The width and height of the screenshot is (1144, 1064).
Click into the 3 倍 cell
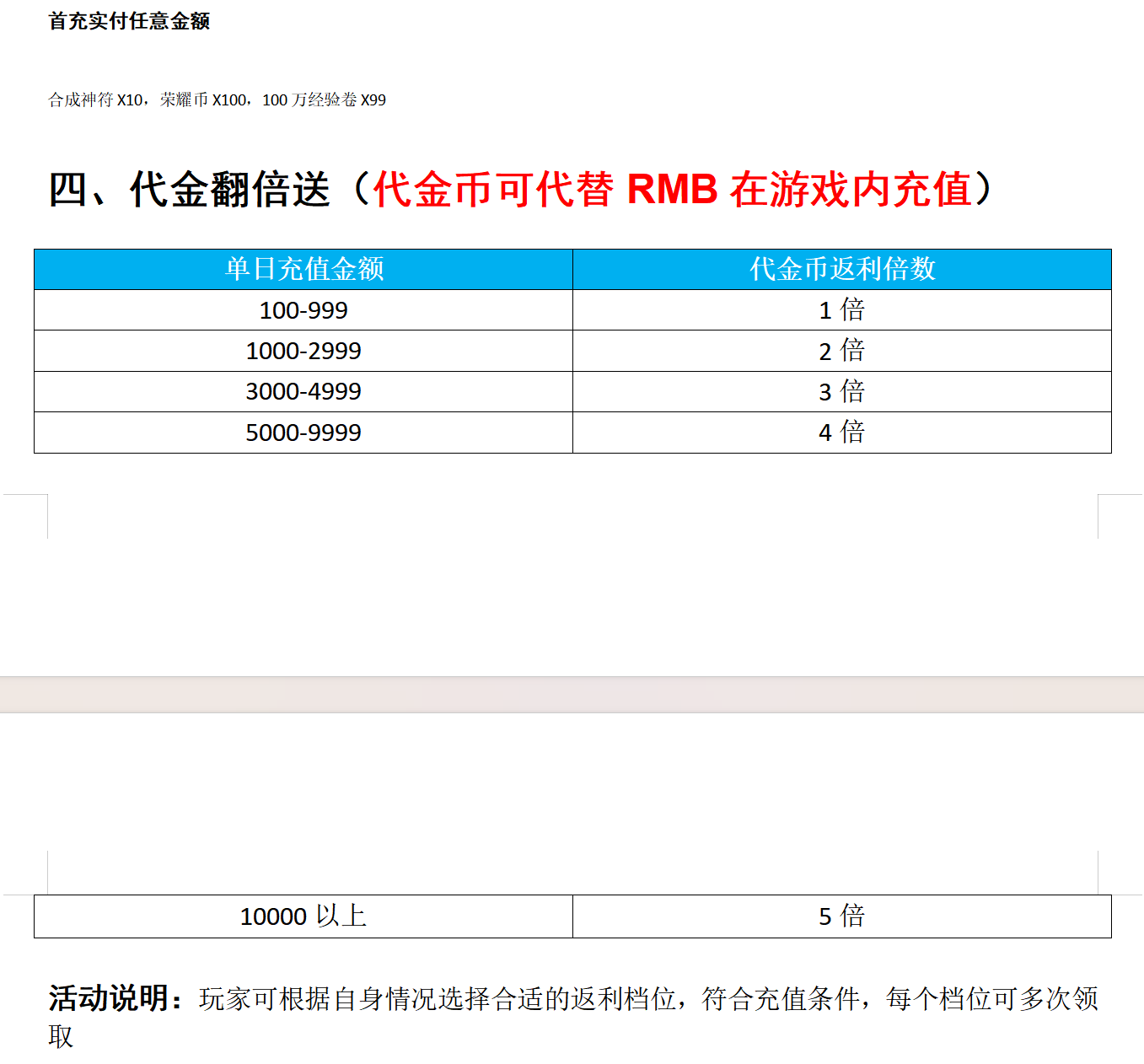[841, 391]
